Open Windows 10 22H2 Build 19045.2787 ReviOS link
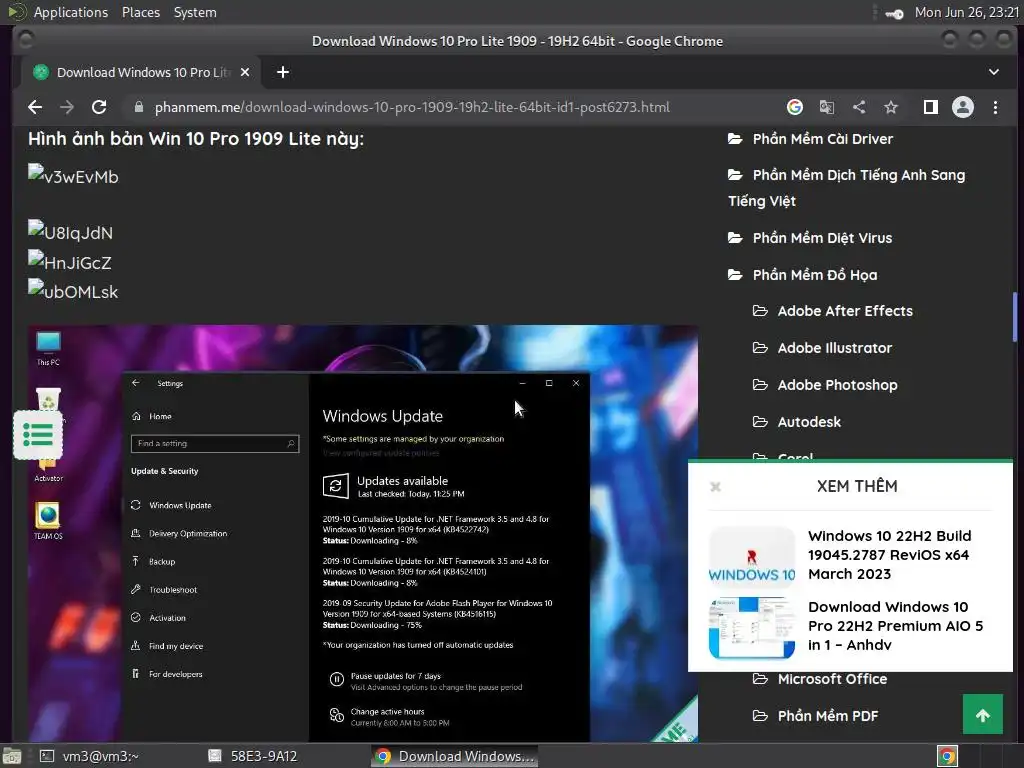The width and height of the screenshot is (1024, 768). click(889, 554)
